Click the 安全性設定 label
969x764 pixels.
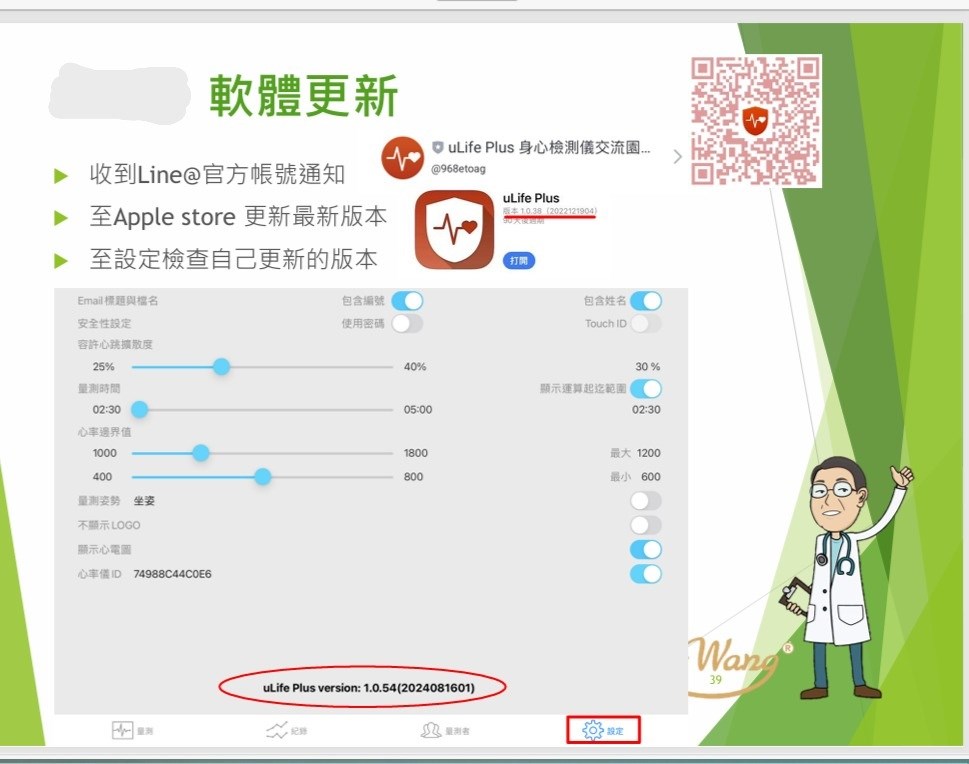point(104,323)
